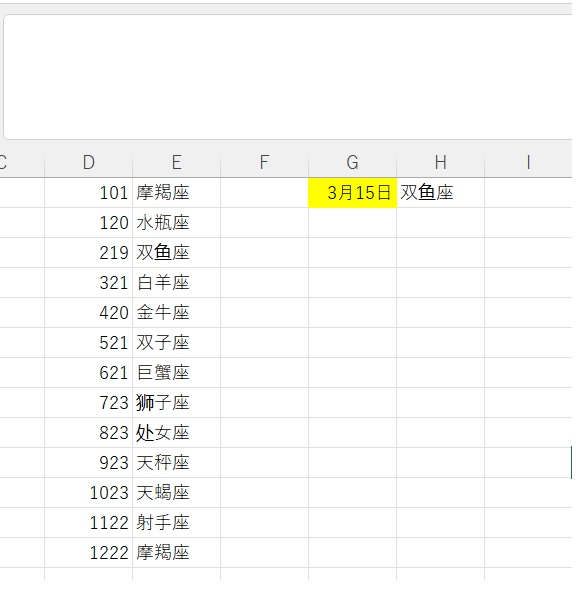Select the cell with value 321

tap(89, 283)
